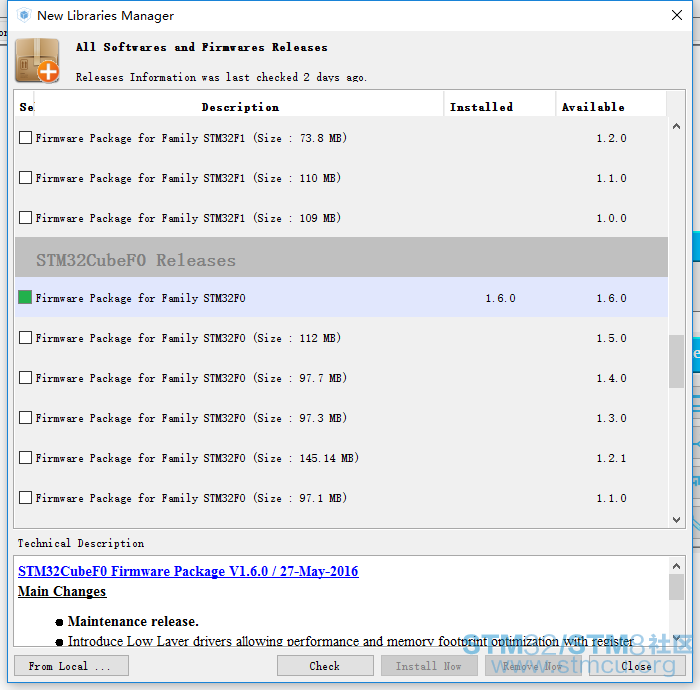Select the STM32CubeF0 Releases group header
This screenshot has width=700, height=690.
(x=342, y=257)
